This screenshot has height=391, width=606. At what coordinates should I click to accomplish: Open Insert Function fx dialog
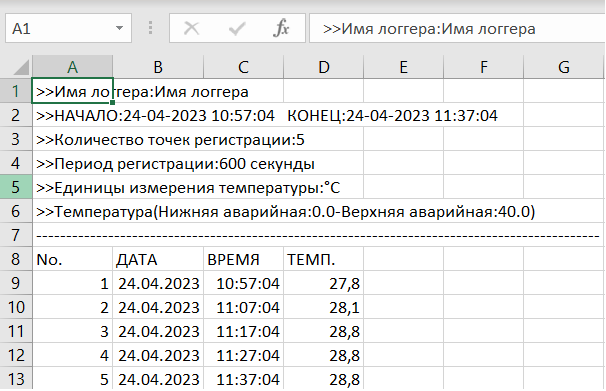point(281,29)
